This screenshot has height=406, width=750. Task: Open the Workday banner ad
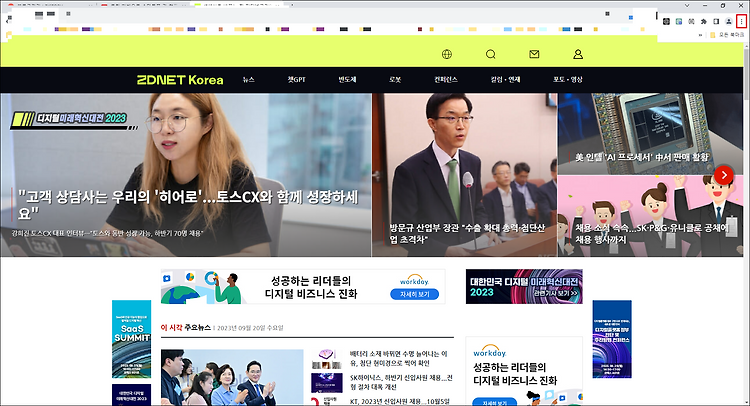303,286
